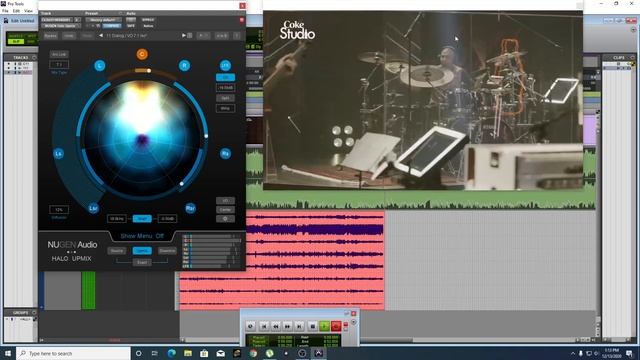Click the Windows Start button
Viewport: 640px width, 360px height.
(x=7, y=353)
